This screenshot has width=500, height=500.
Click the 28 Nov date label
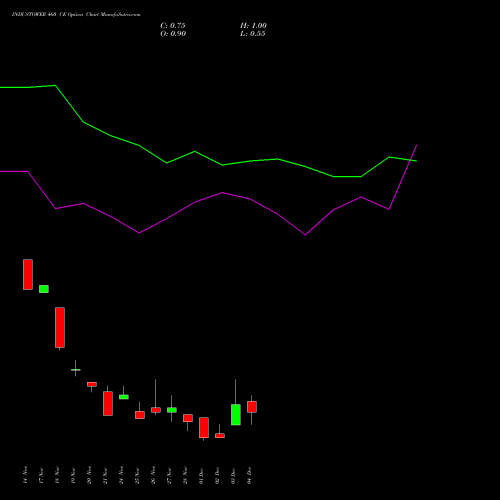coord(185,475)
